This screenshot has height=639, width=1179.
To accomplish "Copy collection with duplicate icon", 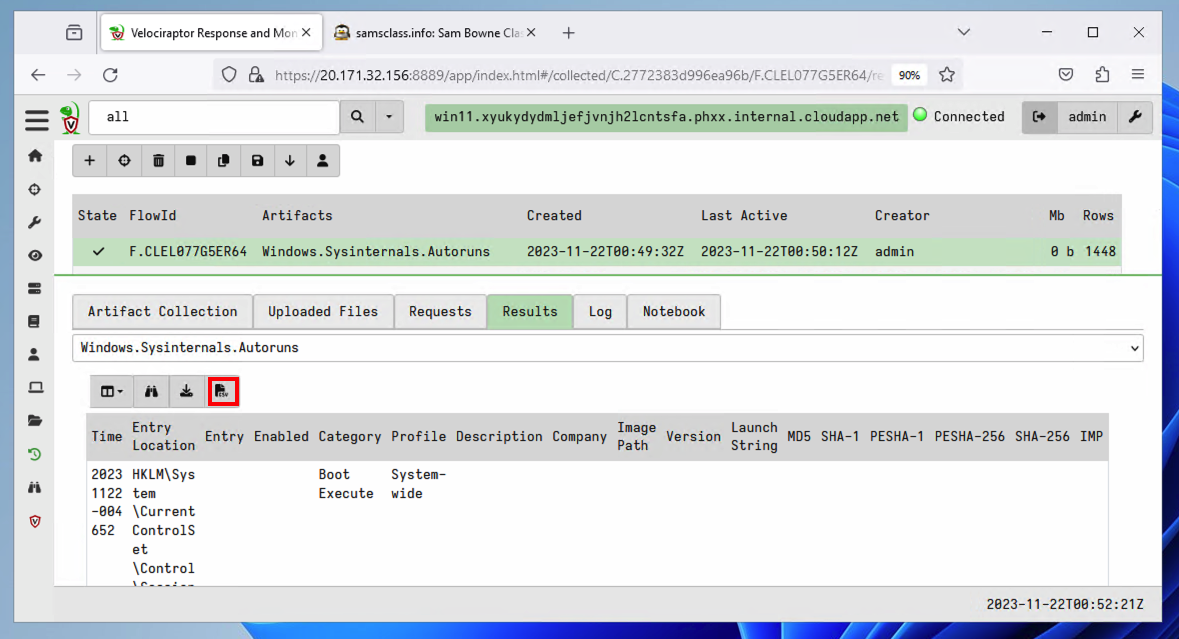I will pyautogui.click(x=224, y=161).
